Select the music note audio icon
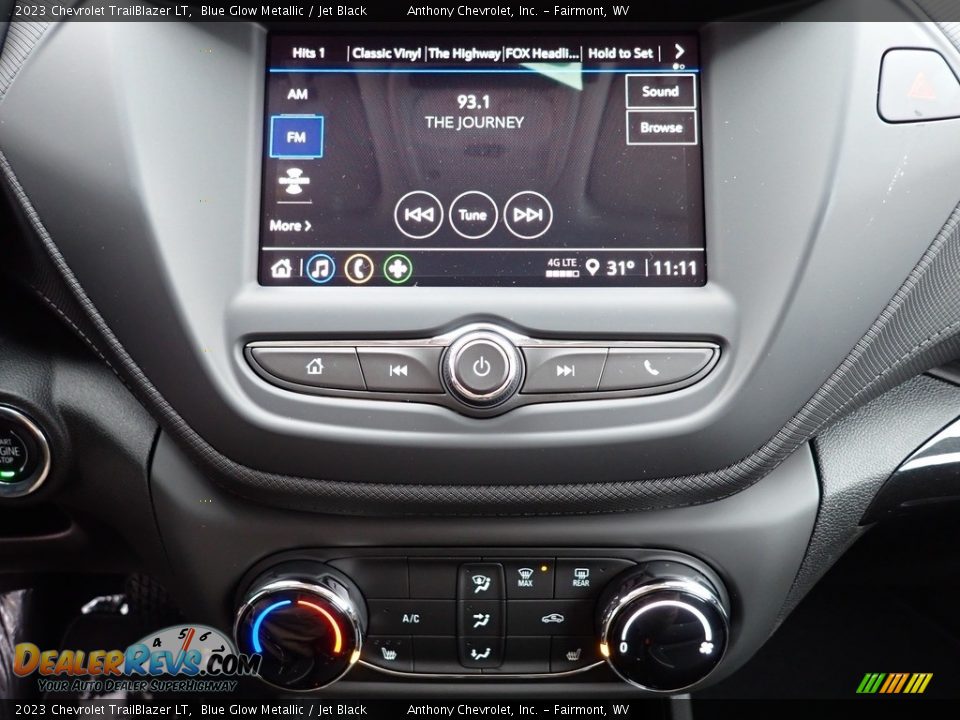960x720 pixels. 320,266
